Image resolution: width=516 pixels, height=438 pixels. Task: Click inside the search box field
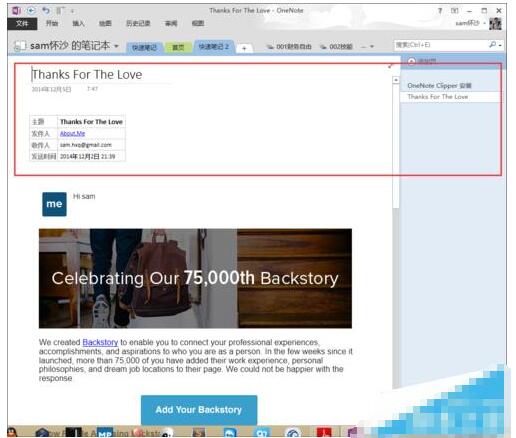(x=440, y=45)
